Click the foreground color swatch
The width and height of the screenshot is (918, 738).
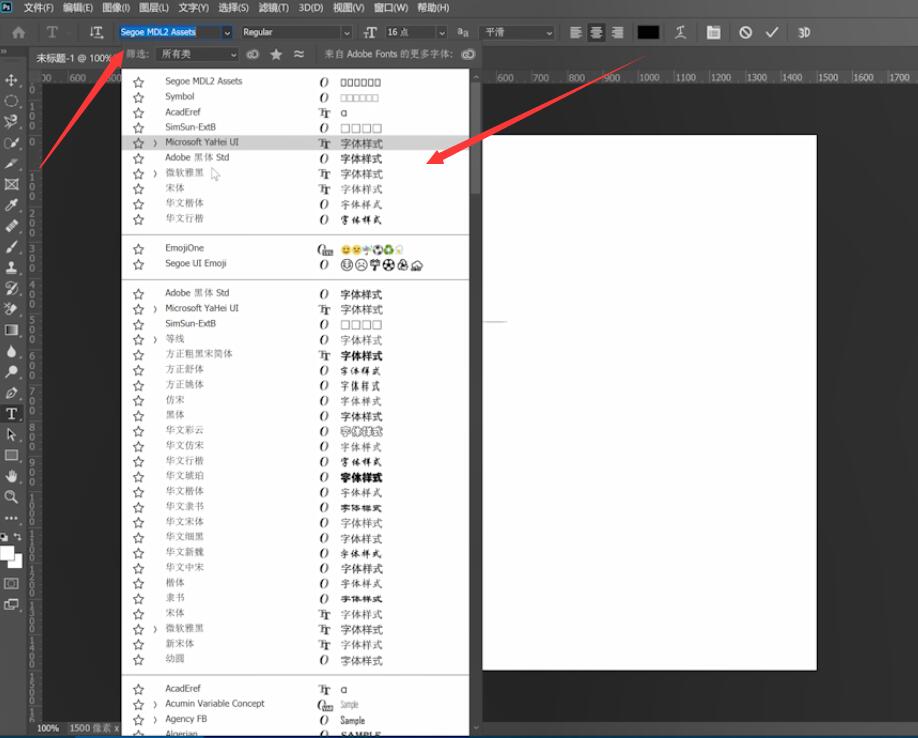(x=7, y=553)
